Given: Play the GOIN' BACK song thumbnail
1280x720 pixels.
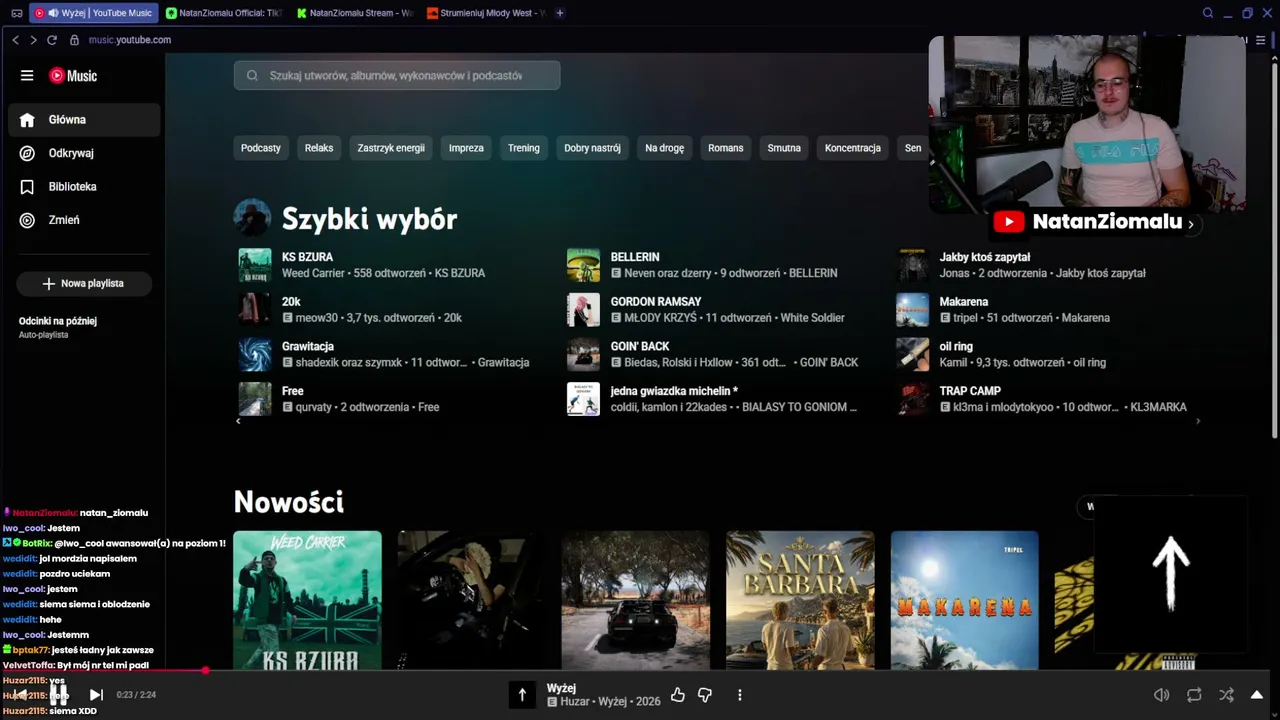Looking at the screenshot, I should point(583,354).
